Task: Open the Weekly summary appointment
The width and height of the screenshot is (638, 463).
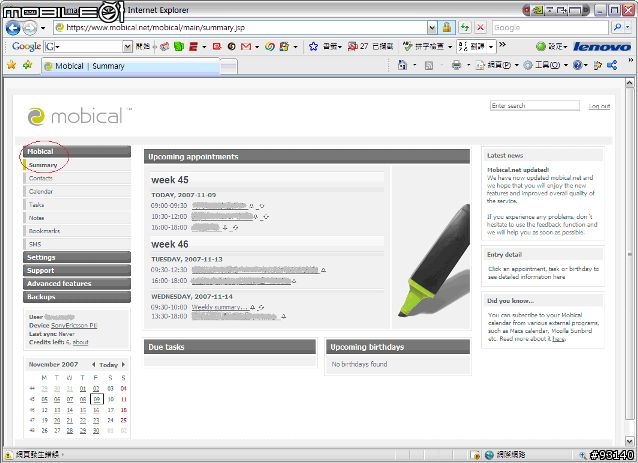Action: [x=220, y=307]
